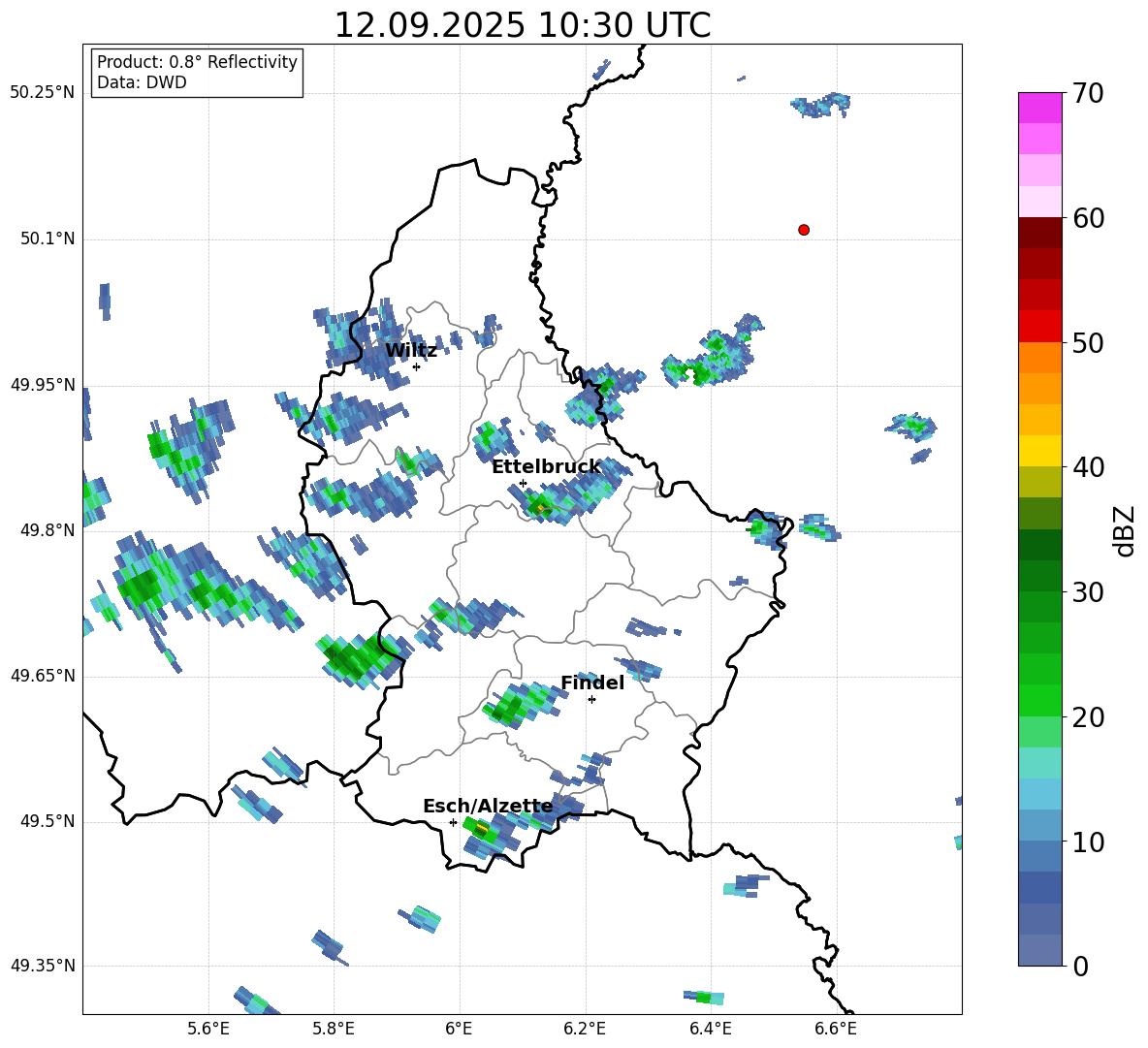This screenshot has height=1048, width=1148.
Task: Click the 30 colorbar tick label
Action: pos(1088,592)
